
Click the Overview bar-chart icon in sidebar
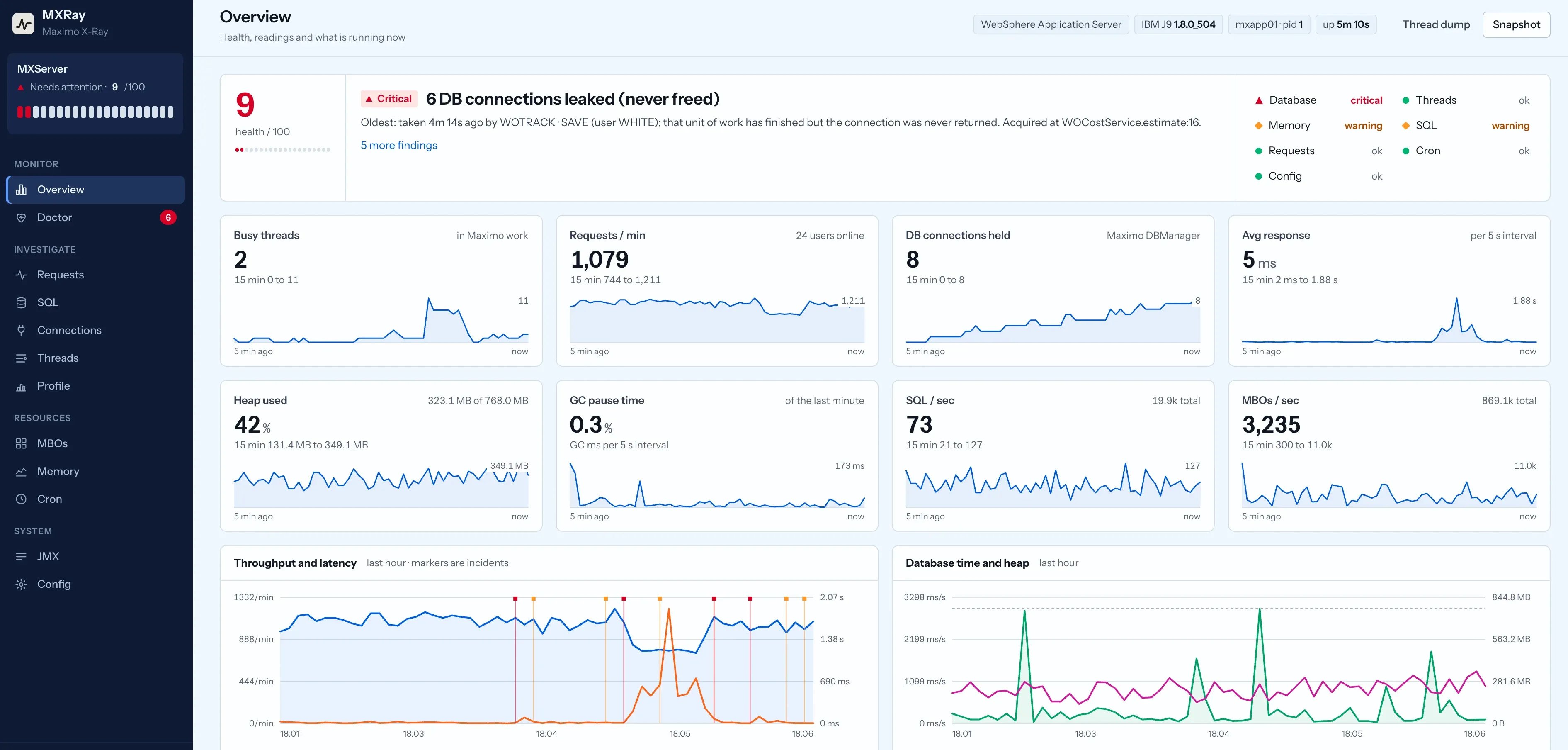coord(21,190)
